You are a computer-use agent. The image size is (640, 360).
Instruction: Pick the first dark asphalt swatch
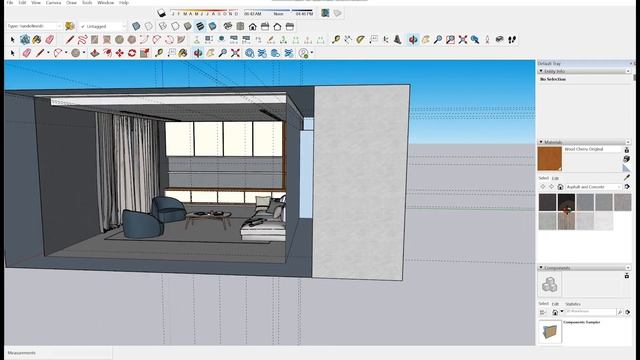coord(547,202)
